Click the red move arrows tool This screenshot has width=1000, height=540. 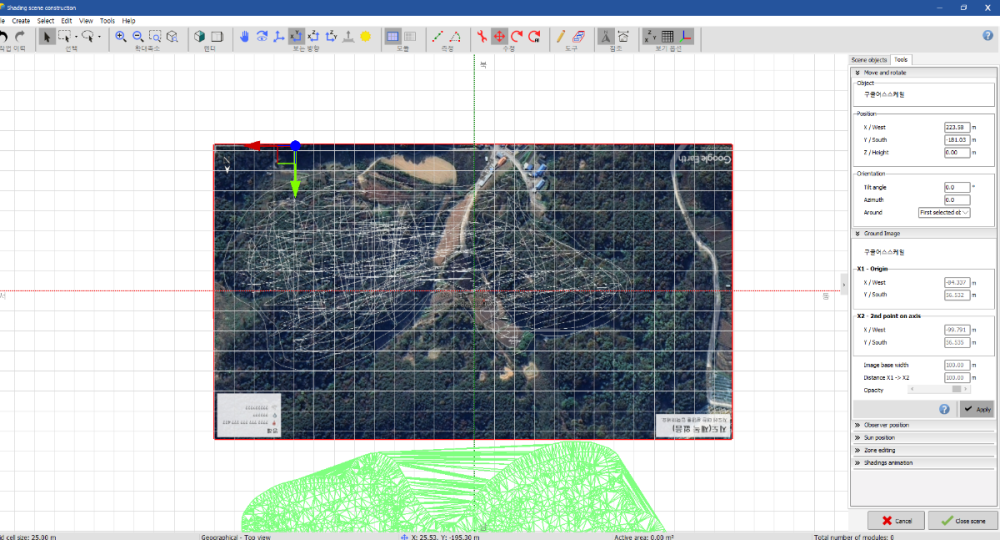click(x=499, y=37)
